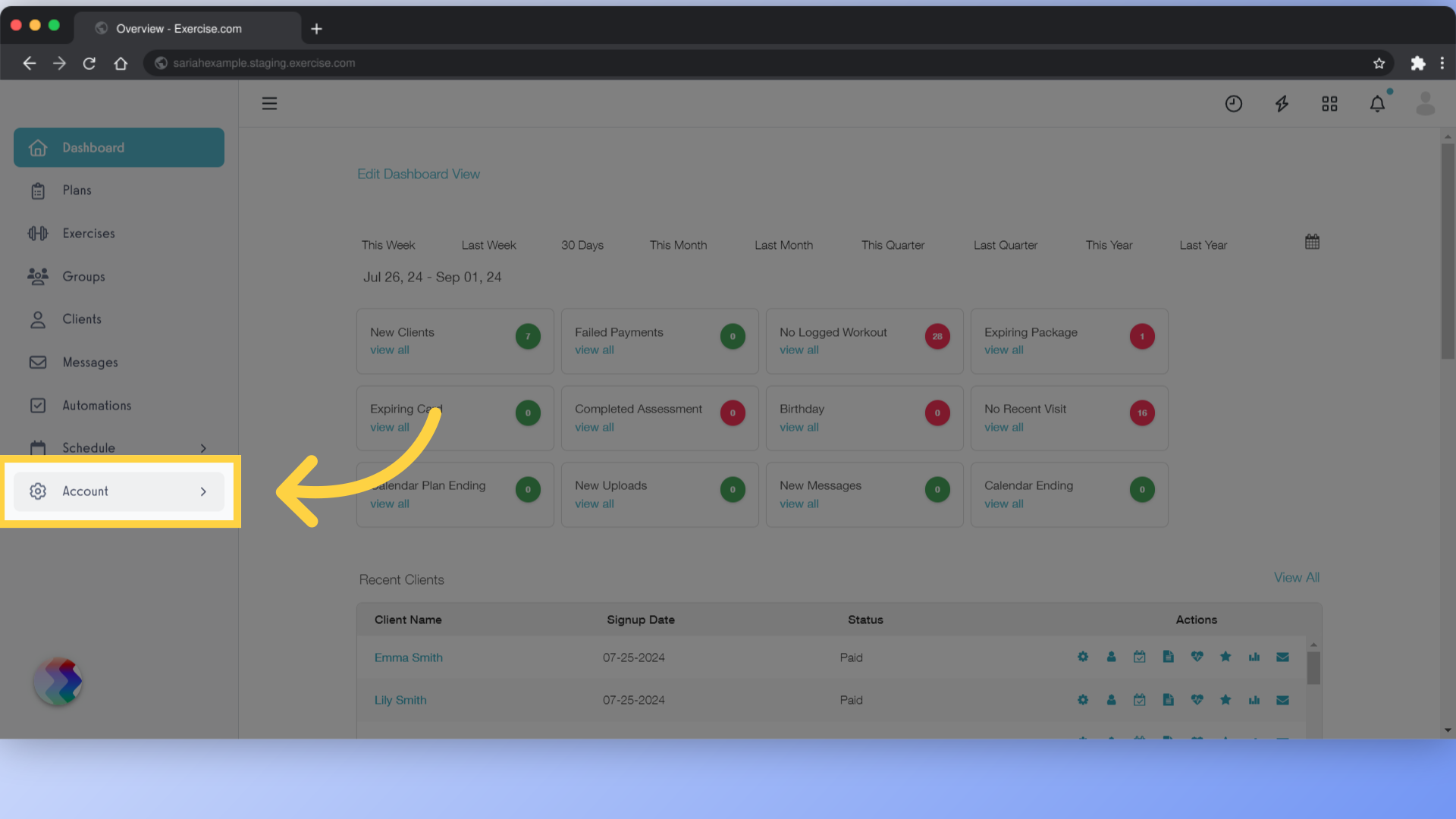Open the grid apps icon in header
Image resolution: width=1456 pixels, height=819 pixels.
pyautogui.click(x=1329, y=104)
